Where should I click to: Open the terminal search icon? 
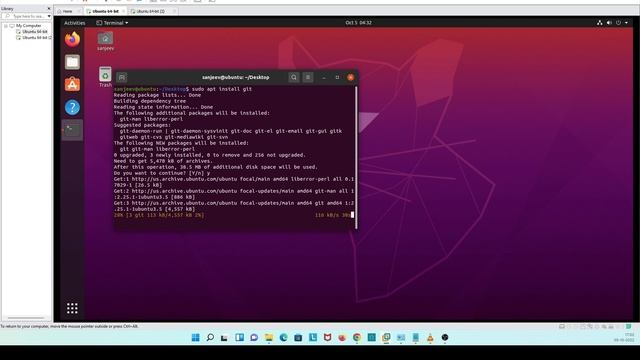click(293, 77)
